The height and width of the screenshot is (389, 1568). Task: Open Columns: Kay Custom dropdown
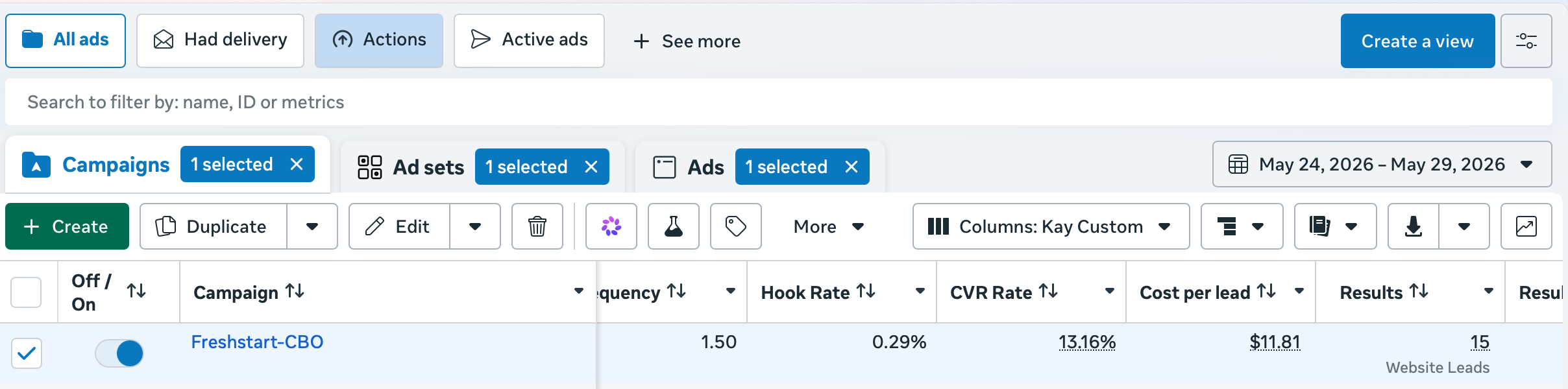[x=1051, y=226]
